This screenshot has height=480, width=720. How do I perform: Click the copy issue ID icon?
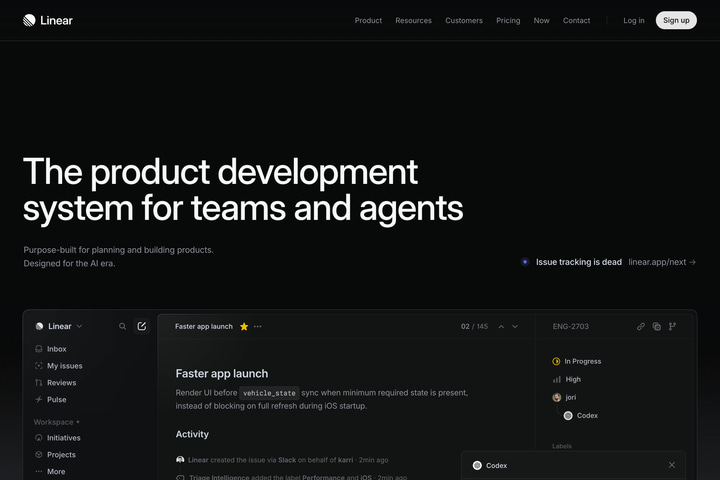pos(657,326)
